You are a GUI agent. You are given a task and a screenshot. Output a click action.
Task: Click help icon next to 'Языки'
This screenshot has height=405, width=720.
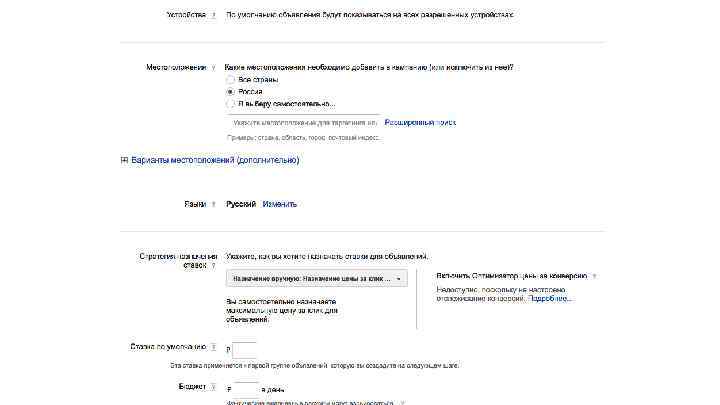(x=214, y=204)
